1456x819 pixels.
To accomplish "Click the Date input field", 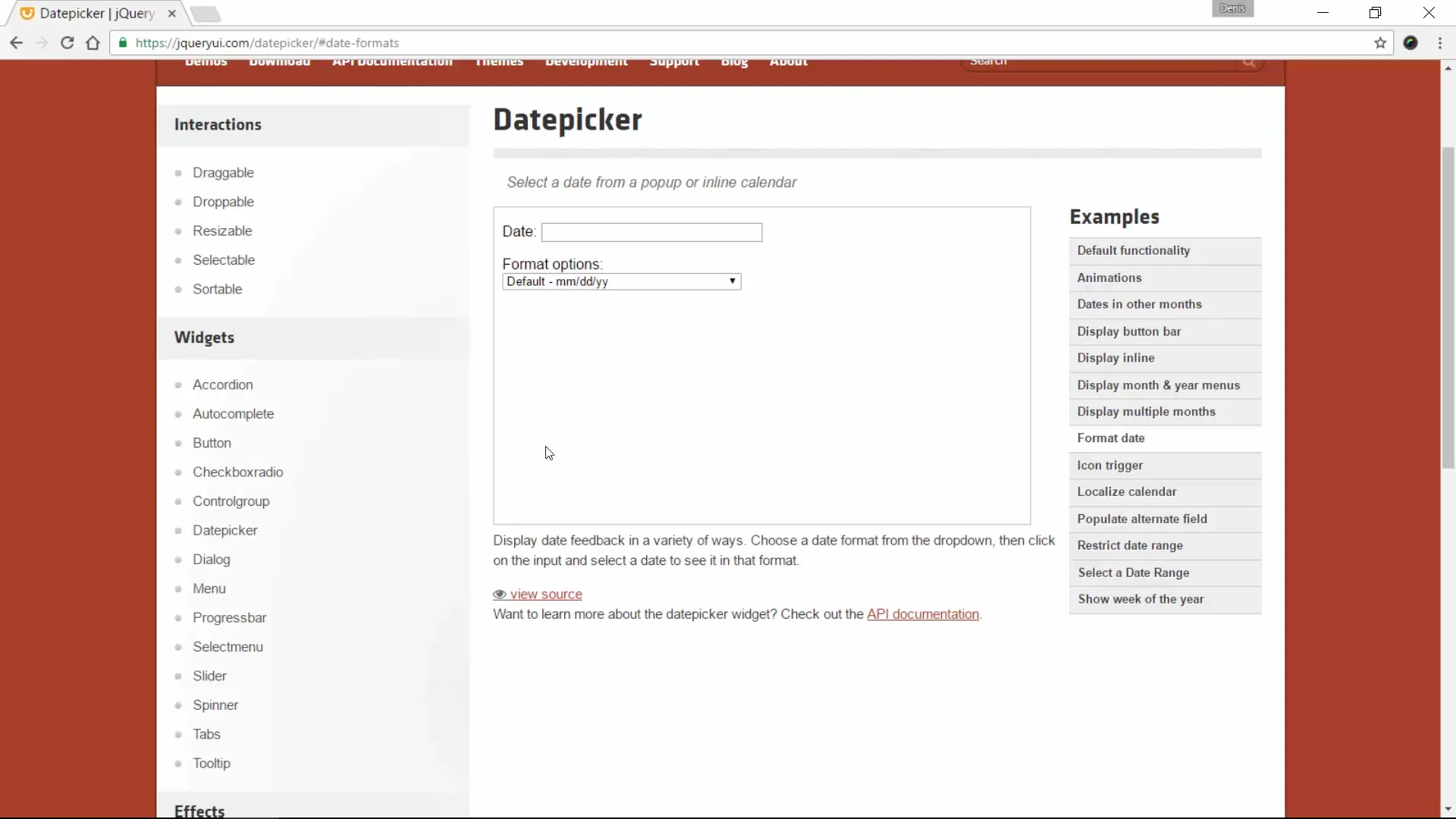I will 651,232.
